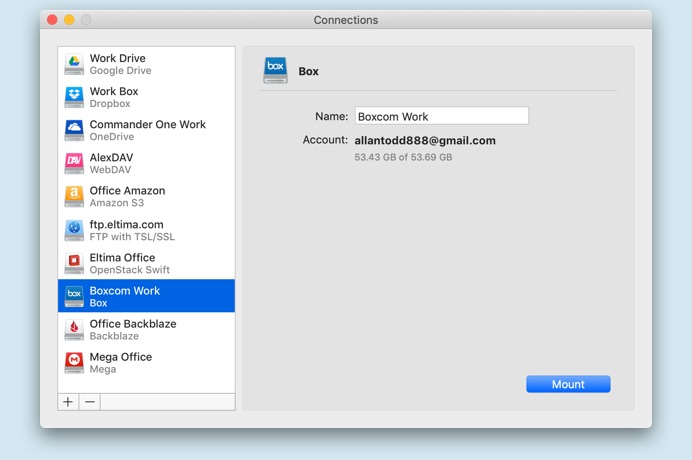Viewport: 692px width, 460px height.
Task: Select the FTP globe icon for ftp.eltima.com
Action: [74, 230]
